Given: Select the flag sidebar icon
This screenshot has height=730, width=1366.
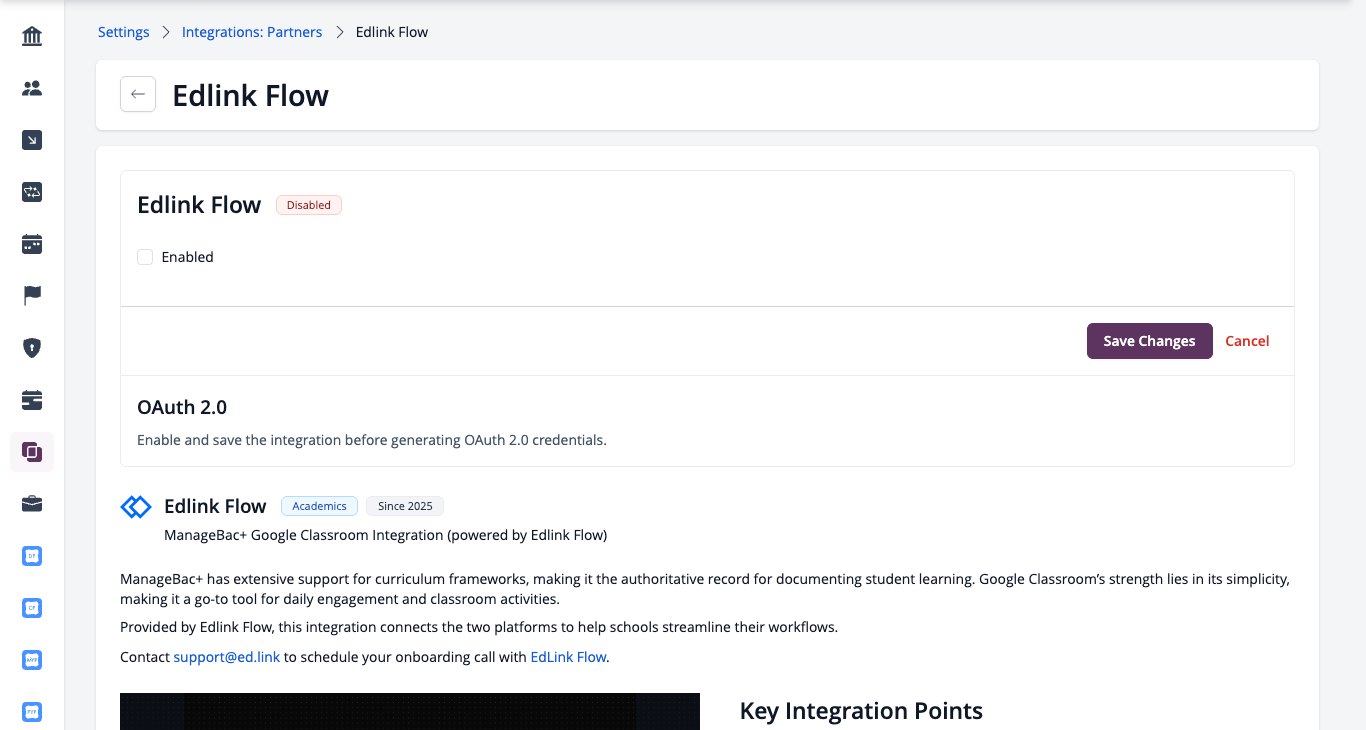Looking at the screenshot, I should point(32,296).
